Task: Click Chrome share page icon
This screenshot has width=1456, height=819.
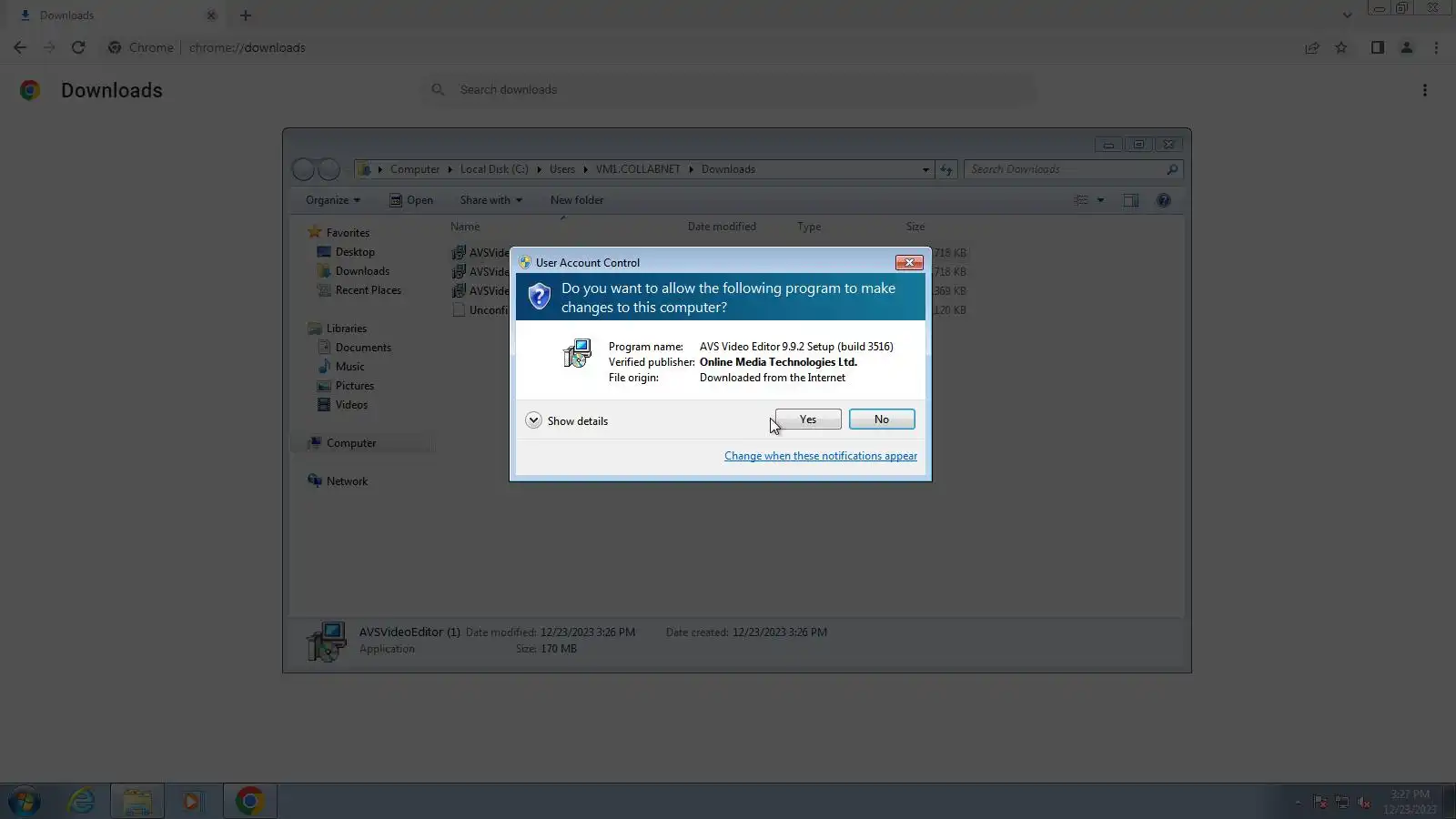Action: point(1312,47)
